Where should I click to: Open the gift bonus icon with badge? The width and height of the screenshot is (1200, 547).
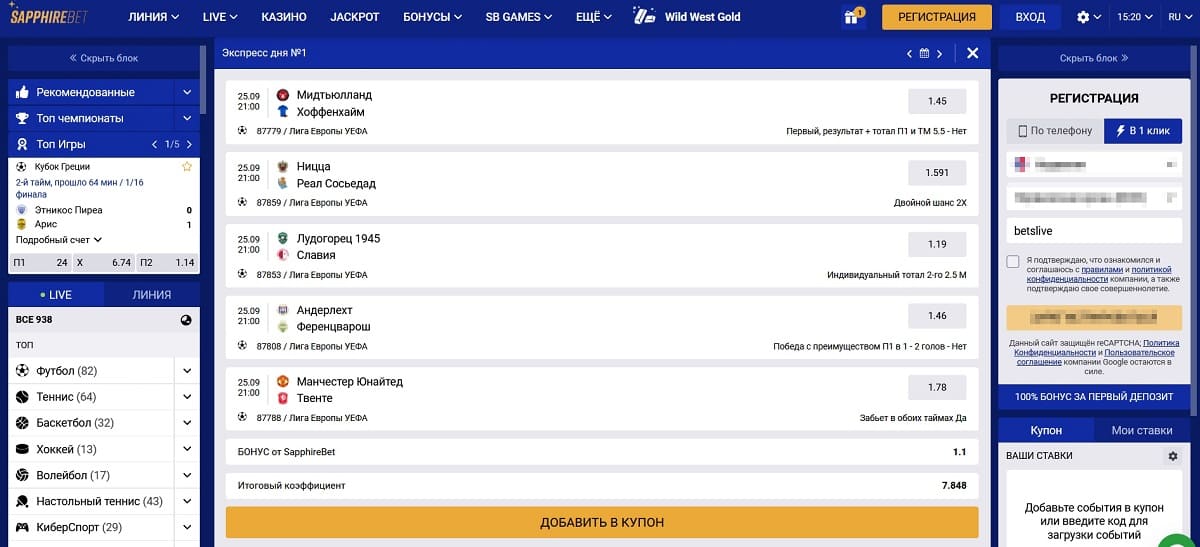pos(853,17)
